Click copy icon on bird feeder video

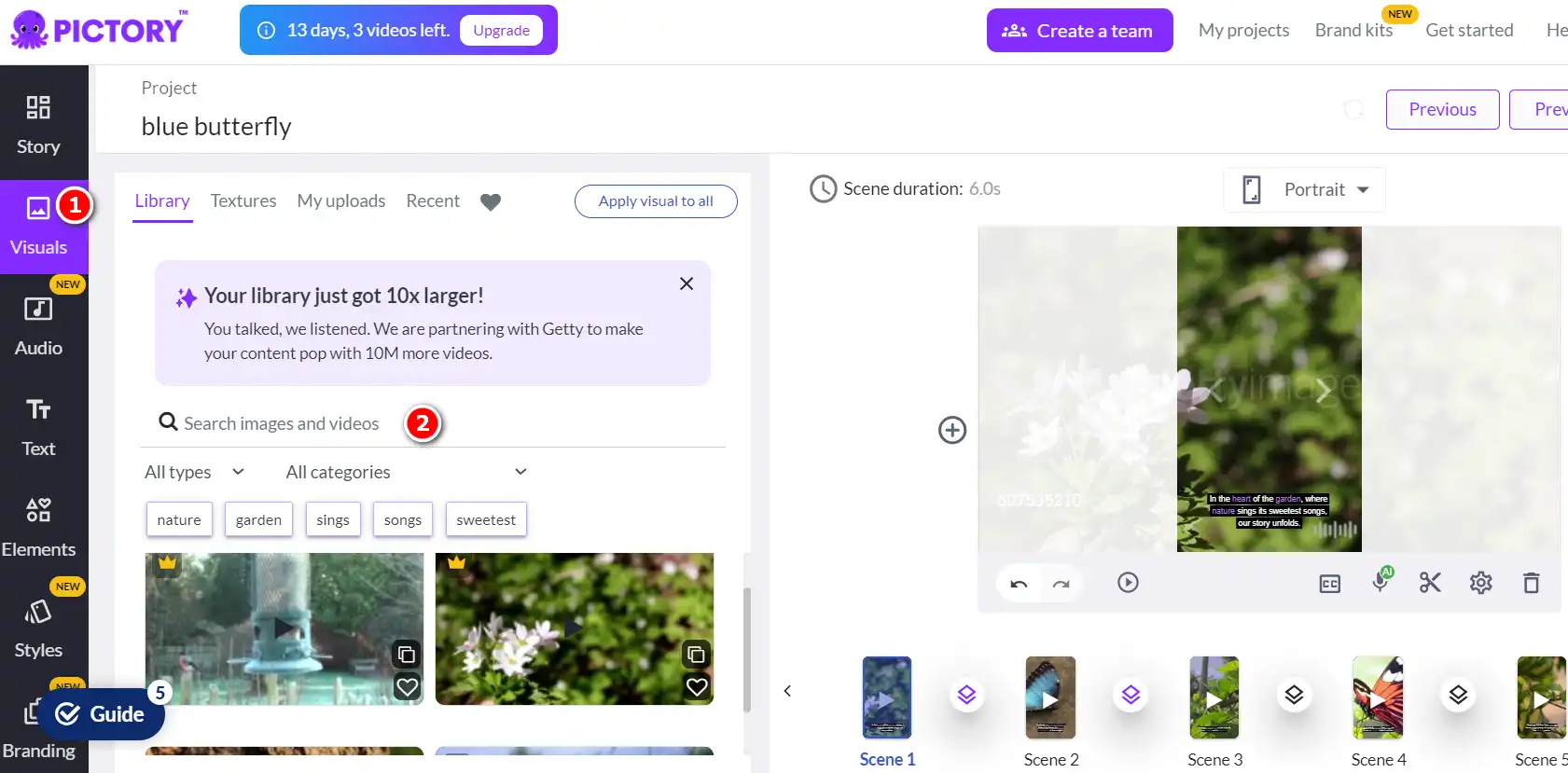pos(407,654)
